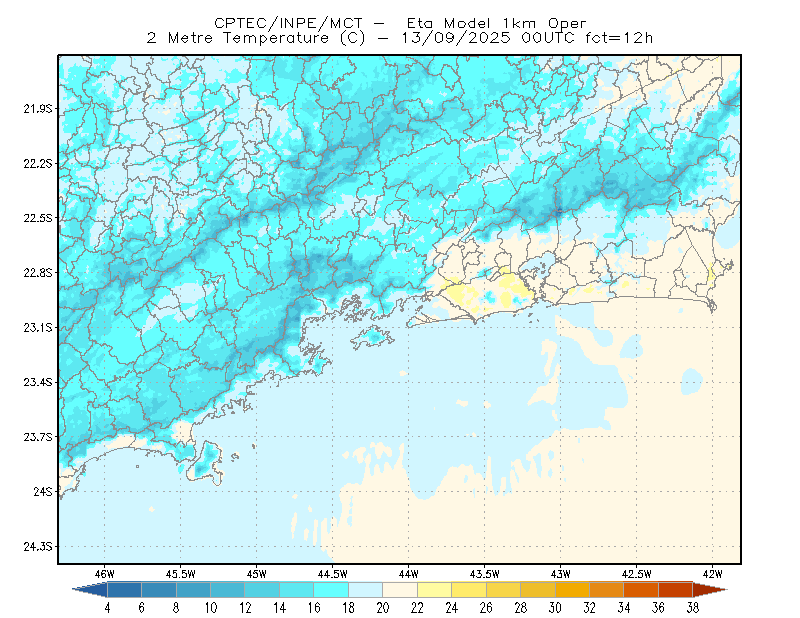This screenshot has height=618, width=800.
Task: Click the legend swatch between 4 and 6
Action: click(124, 589)
